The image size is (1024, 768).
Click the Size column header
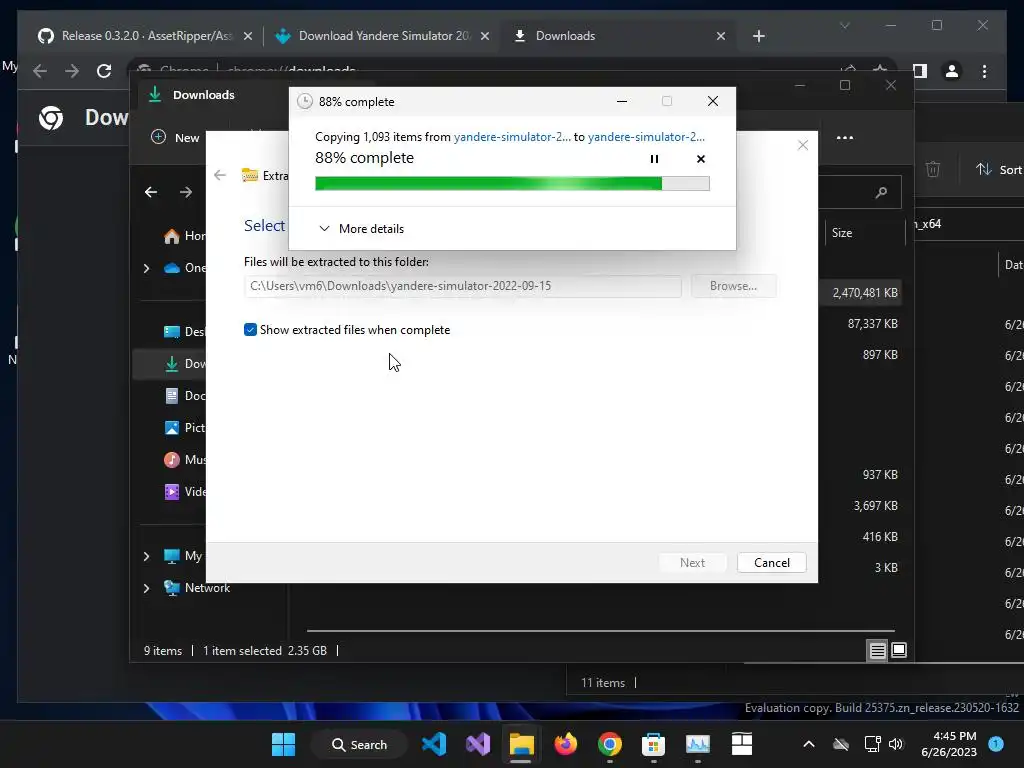pyautogui.click(x=842, y=232)
